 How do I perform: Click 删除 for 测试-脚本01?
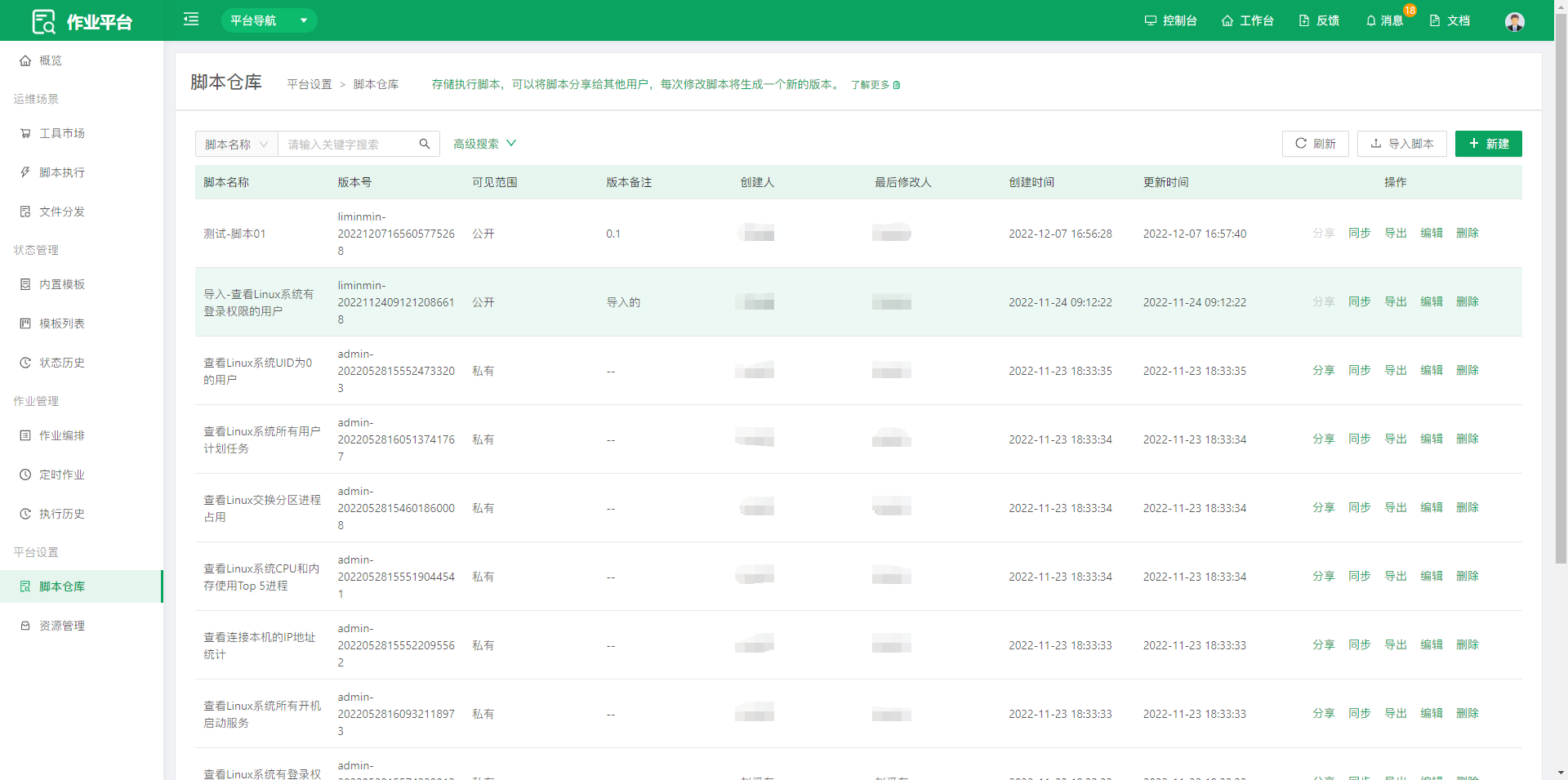click(1468, 233)
